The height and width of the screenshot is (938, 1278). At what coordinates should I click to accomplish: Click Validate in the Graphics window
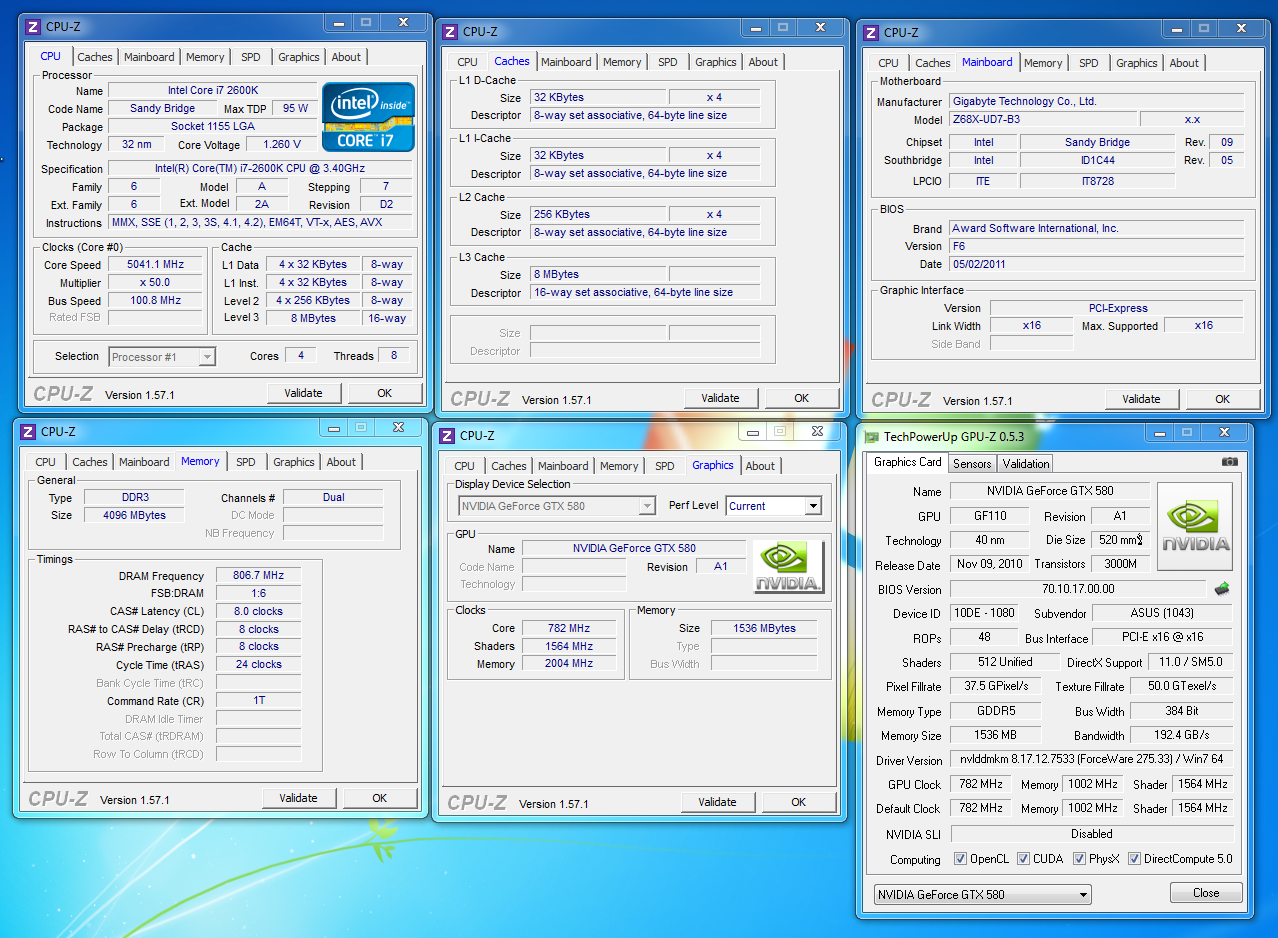pyautogui.click(x=717, y=802)
